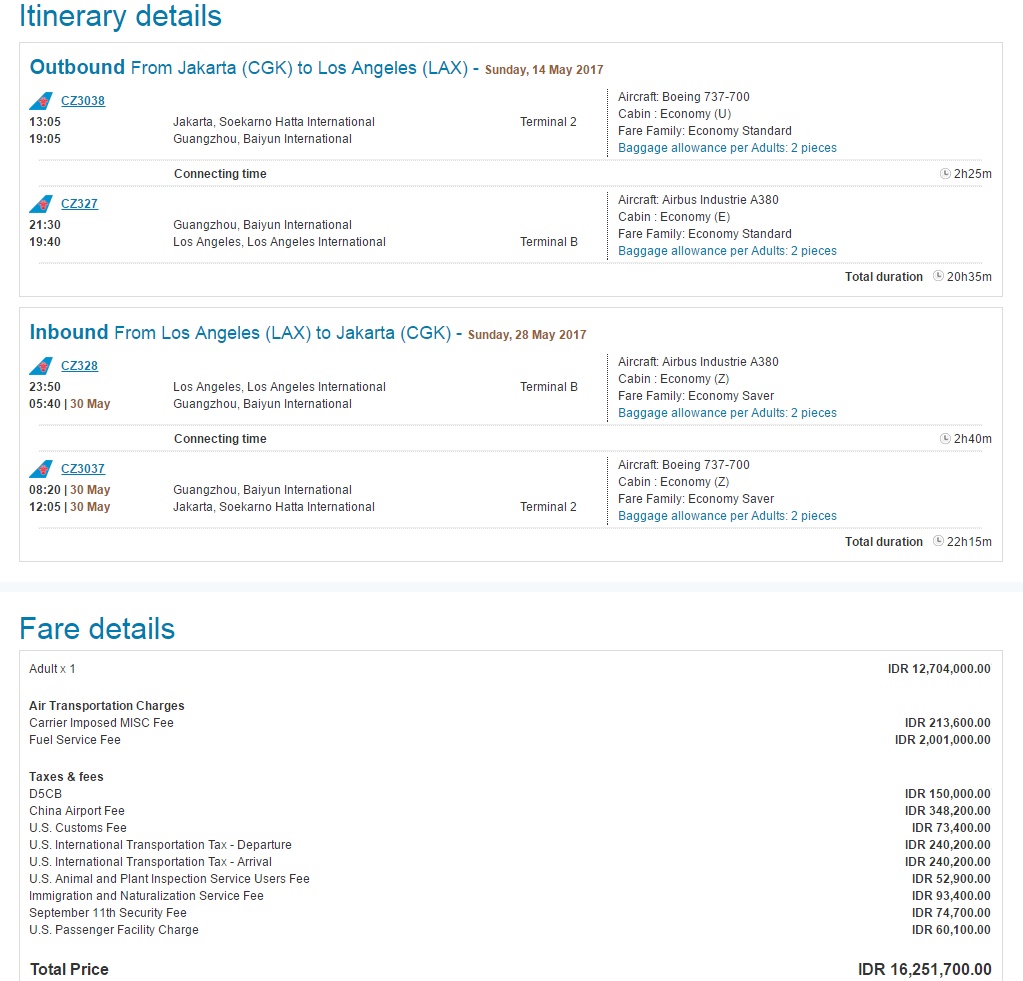
Task: Select the total price IDR 16,251,700.00
Action: pyautogui.click(x=924, y=969)
